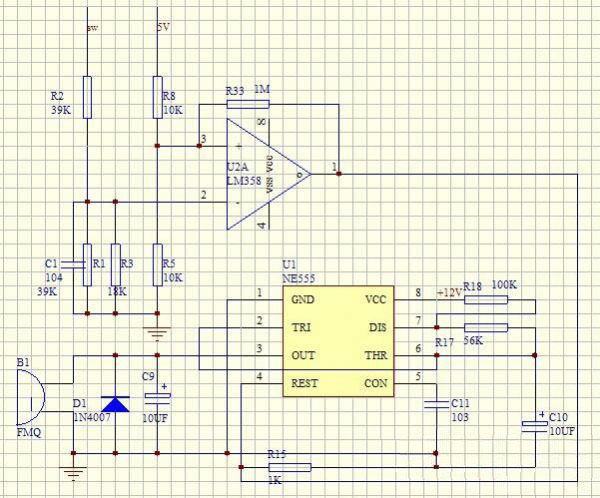Select electrolytic capacitor C9 10UF
This screenshot has height=498, width=600.
(x=157, y=399)
